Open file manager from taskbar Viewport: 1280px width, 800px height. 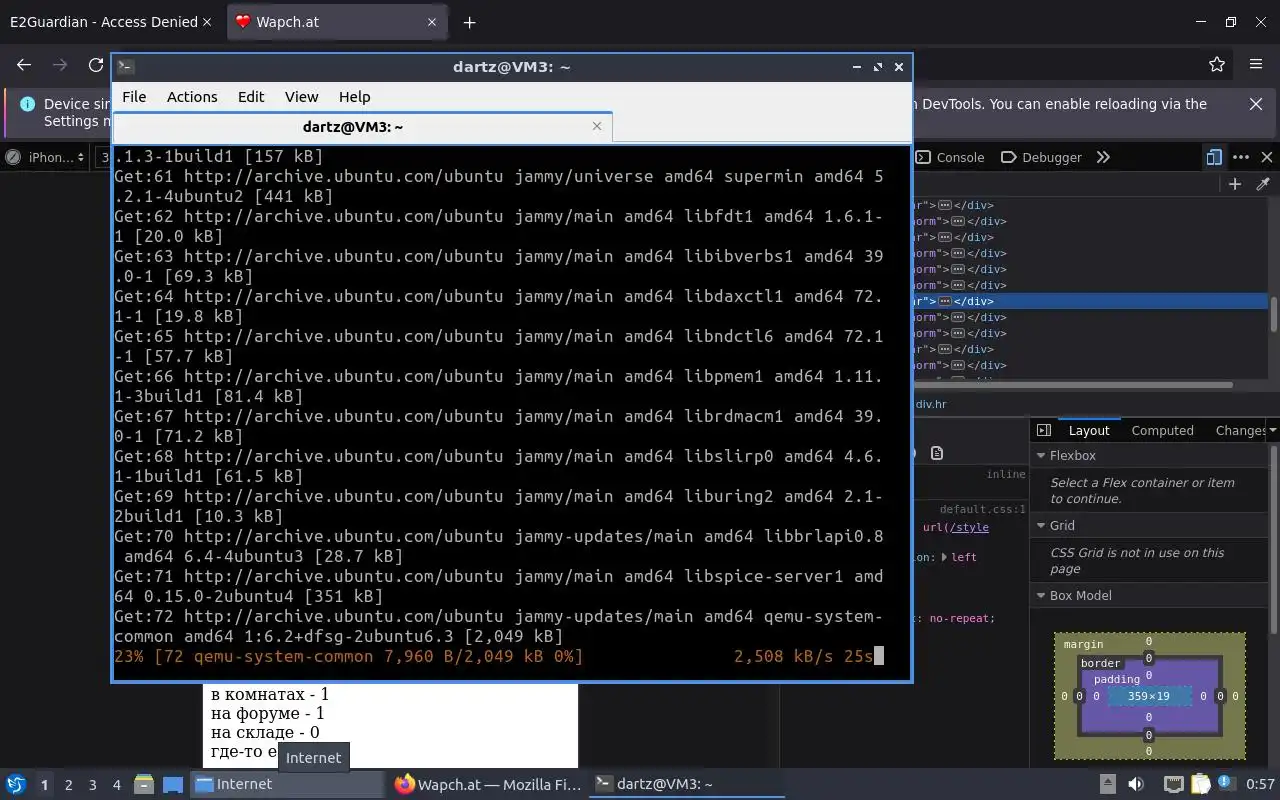pyautogui.click(x=144, y=784)
